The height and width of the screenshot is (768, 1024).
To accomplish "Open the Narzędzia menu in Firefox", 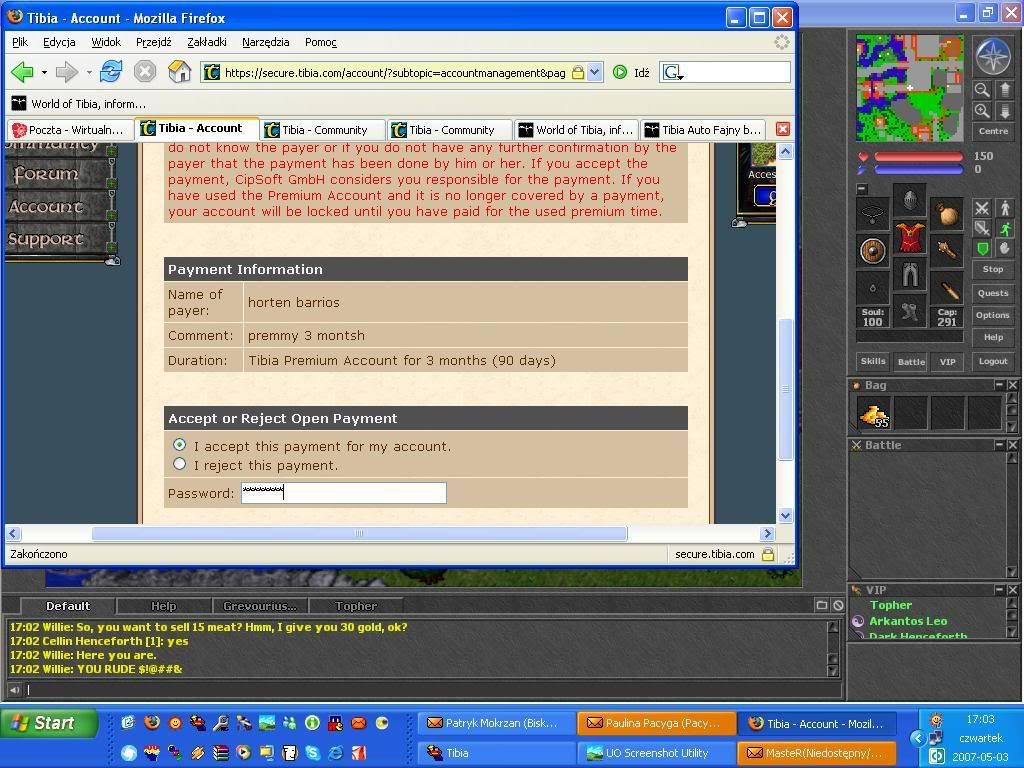I will coord(265,42).
